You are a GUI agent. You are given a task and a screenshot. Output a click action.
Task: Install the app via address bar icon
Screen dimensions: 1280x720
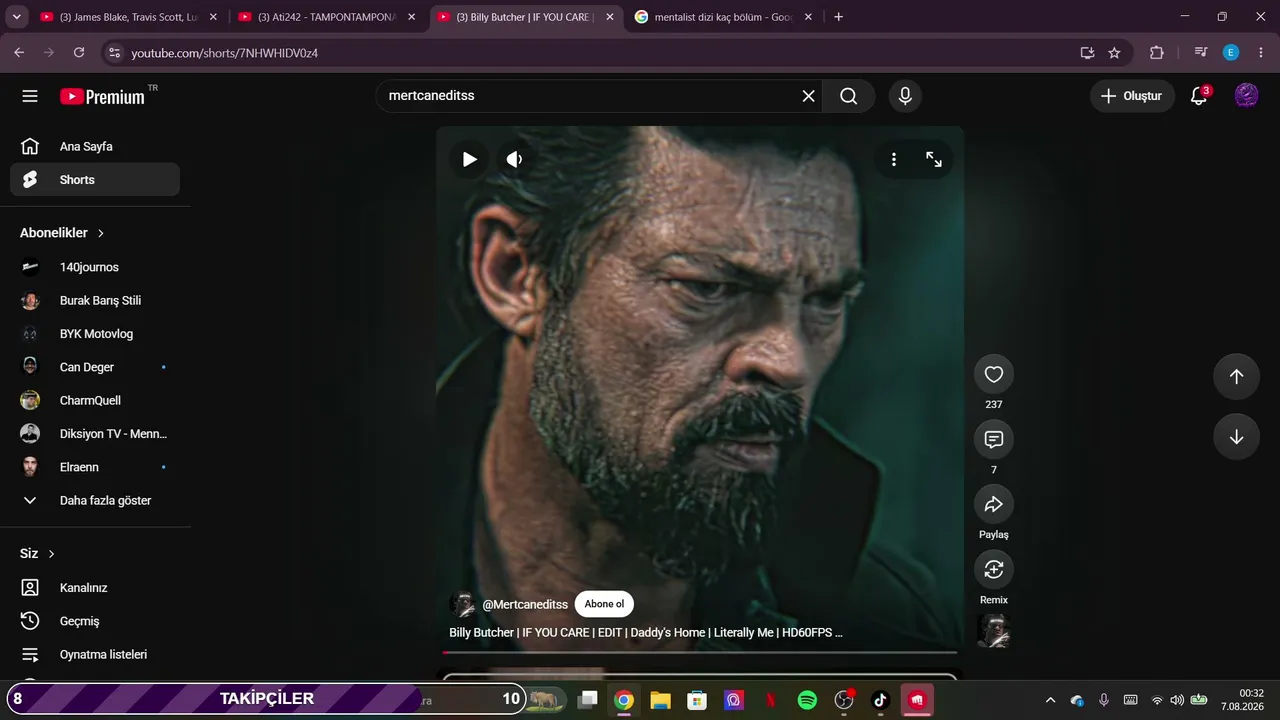click(1087, 53)
